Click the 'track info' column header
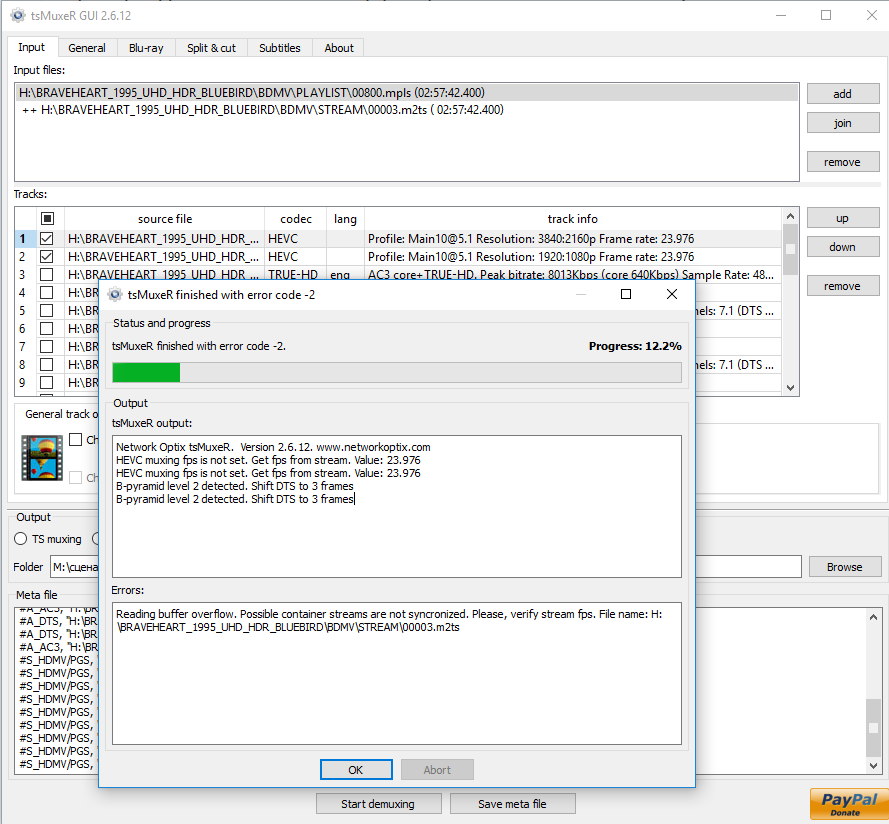This screenshot has width=889, height=824. (x=573, y=219)
